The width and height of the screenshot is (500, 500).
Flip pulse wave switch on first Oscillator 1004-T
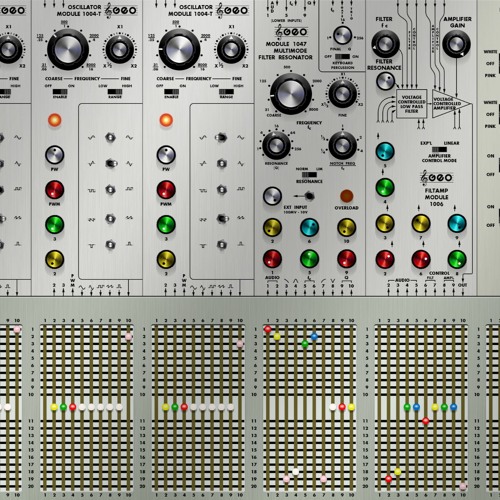(110, 245)
